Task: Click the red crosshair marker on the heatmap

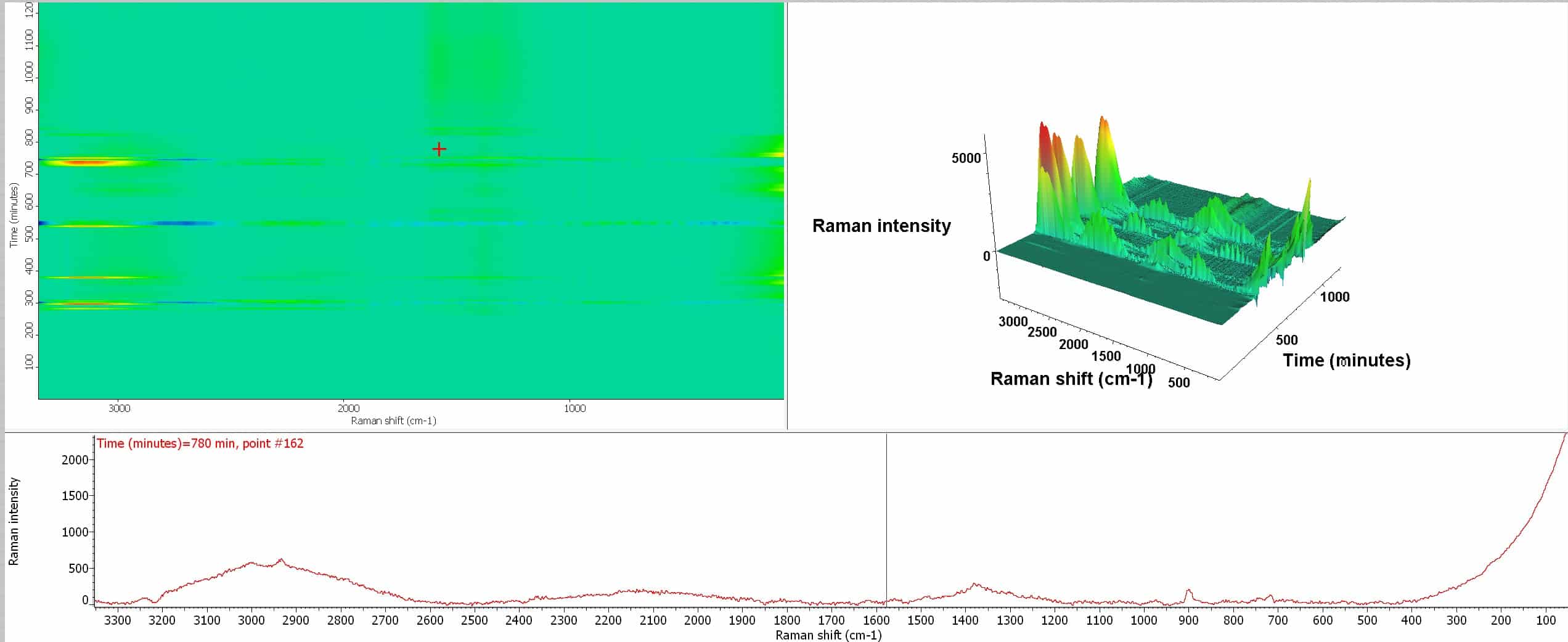Action: point(439,149)
